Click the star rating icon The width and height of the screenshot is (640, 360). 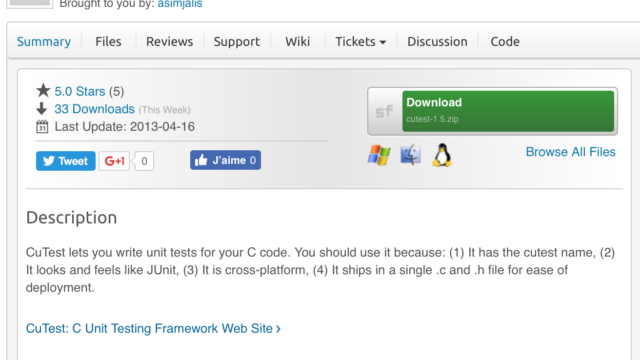tap(43, 91)
